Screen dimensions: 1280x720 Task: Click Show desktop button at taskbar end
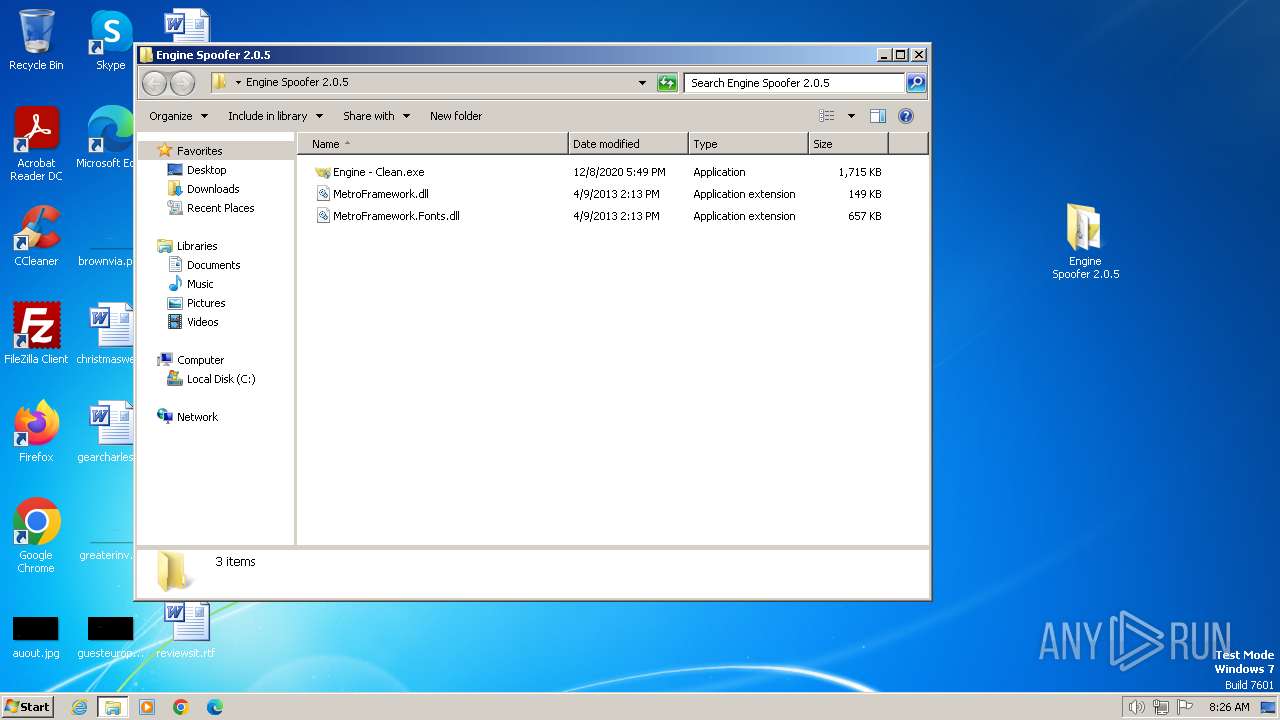click(x=1269, y=707)
